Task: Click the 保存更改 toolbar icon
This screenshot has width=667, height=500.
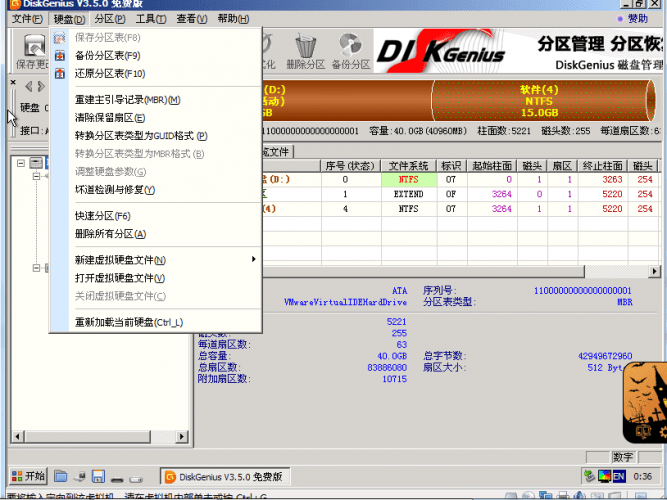Action: [34, 47]
